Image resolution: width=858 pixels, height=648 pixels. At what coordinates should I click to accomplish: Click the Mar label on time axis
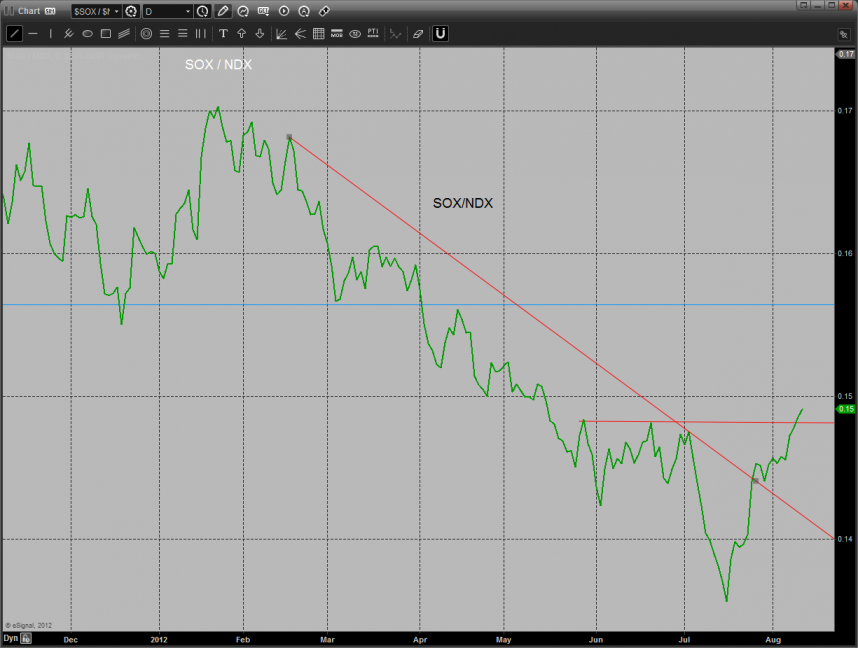[327, 639]
